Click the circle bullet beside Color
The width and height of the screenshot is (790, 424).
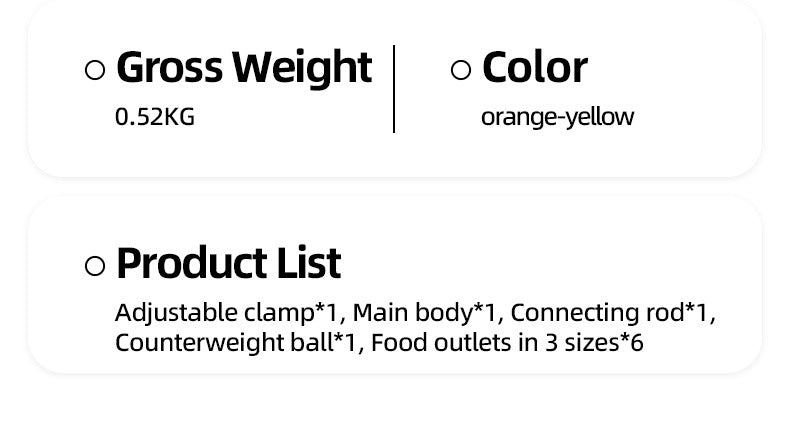[x=461, y=70]
